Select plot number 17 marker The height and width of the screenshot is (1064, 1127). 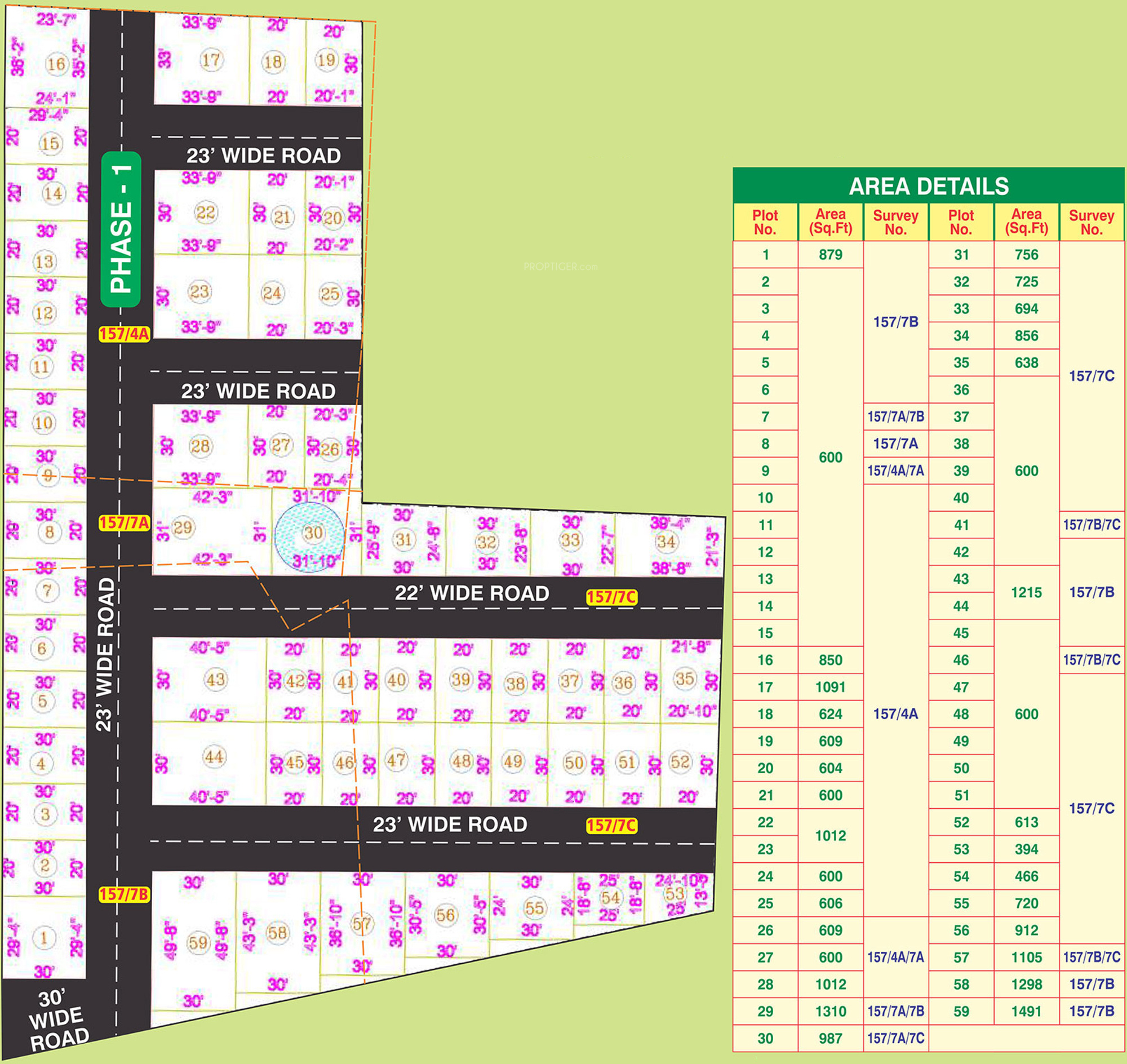click(211, 60)
